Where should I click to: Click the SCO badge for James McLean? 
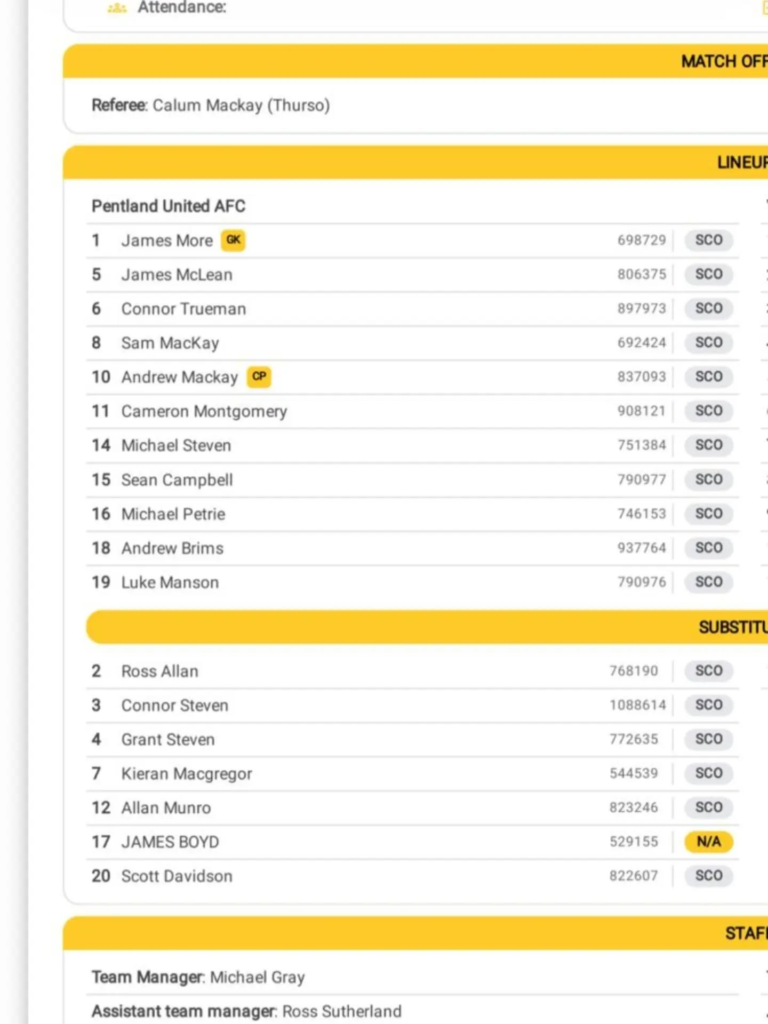point(709,274)
